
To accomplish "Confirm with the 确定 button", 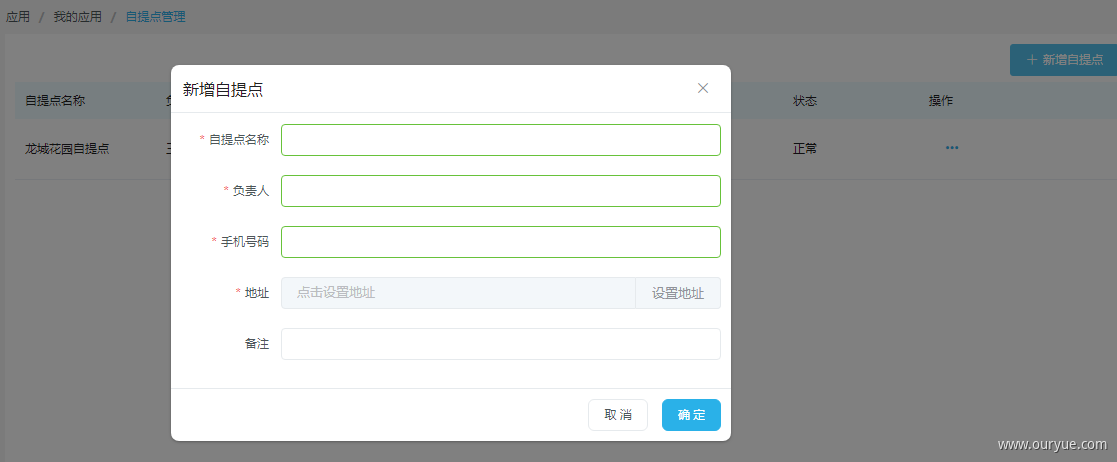I will click(x=691, y=415).
